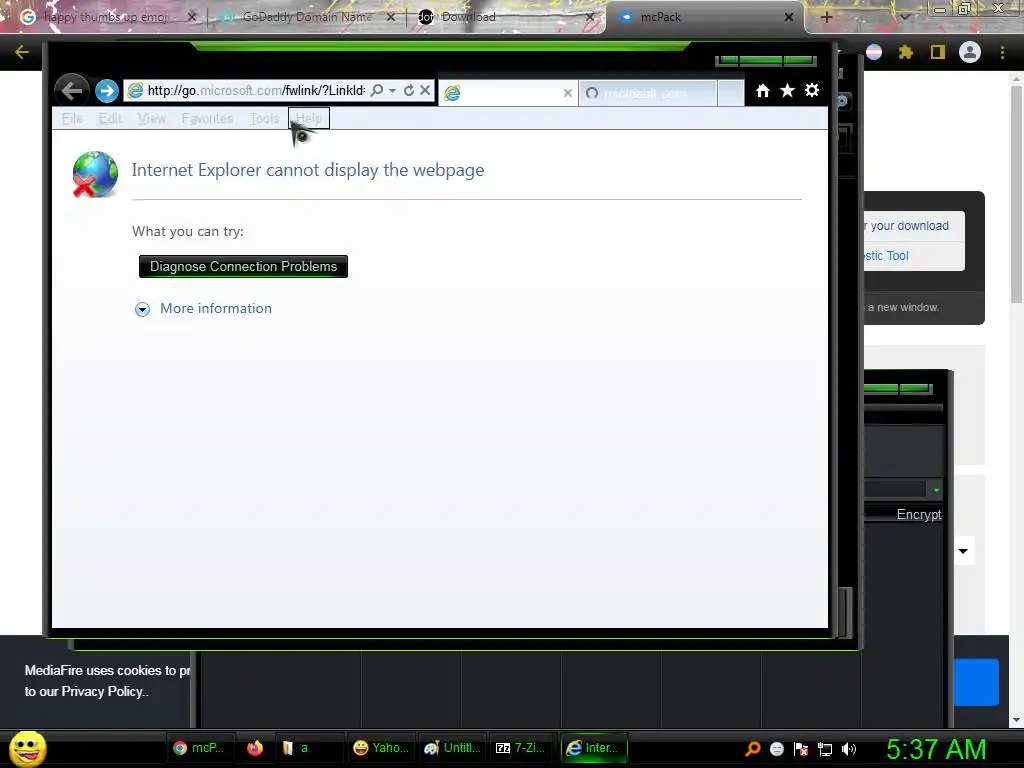Stop loading with the address bar X
This screenshot has width=1024, height=768.
424,90
